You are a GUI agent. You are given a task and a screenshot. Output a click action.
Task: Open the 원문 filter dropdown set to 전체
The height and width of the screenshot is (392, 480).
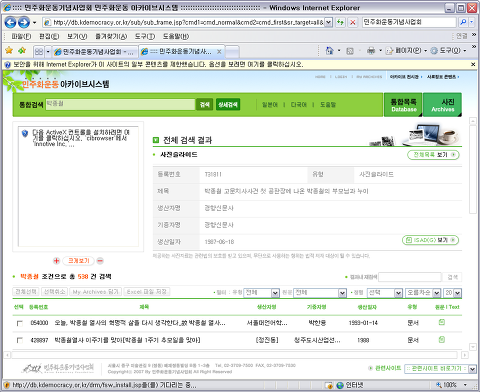click(320, 293)
